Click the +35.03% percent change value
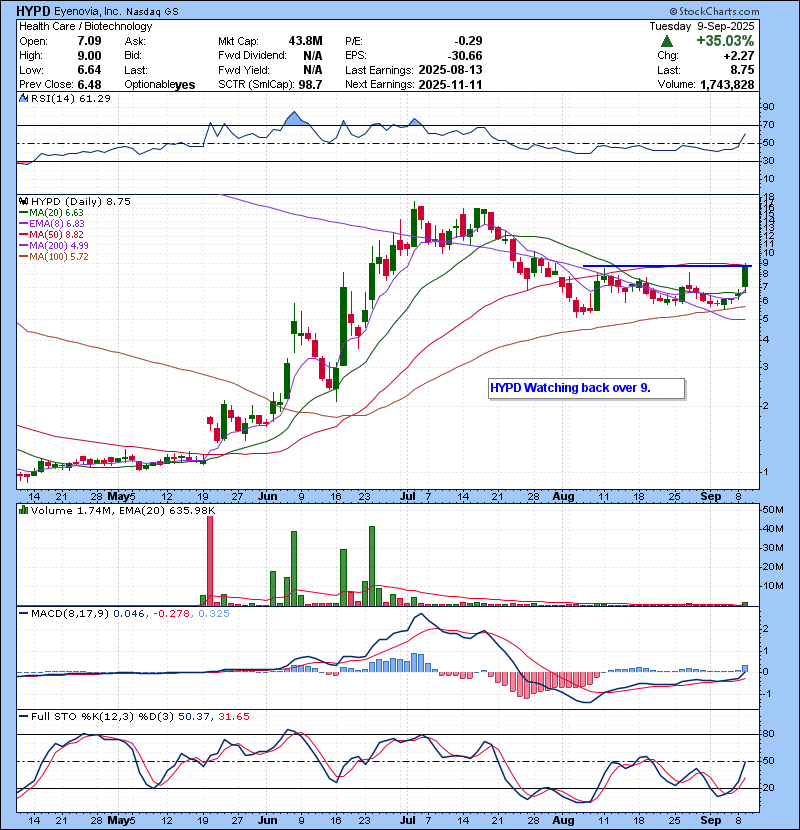The image size is (800, 830). point(725,41)
